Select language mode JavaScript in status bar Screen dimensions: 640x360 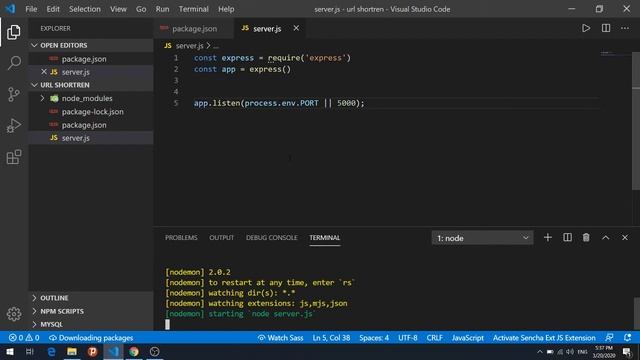(467, 338)
